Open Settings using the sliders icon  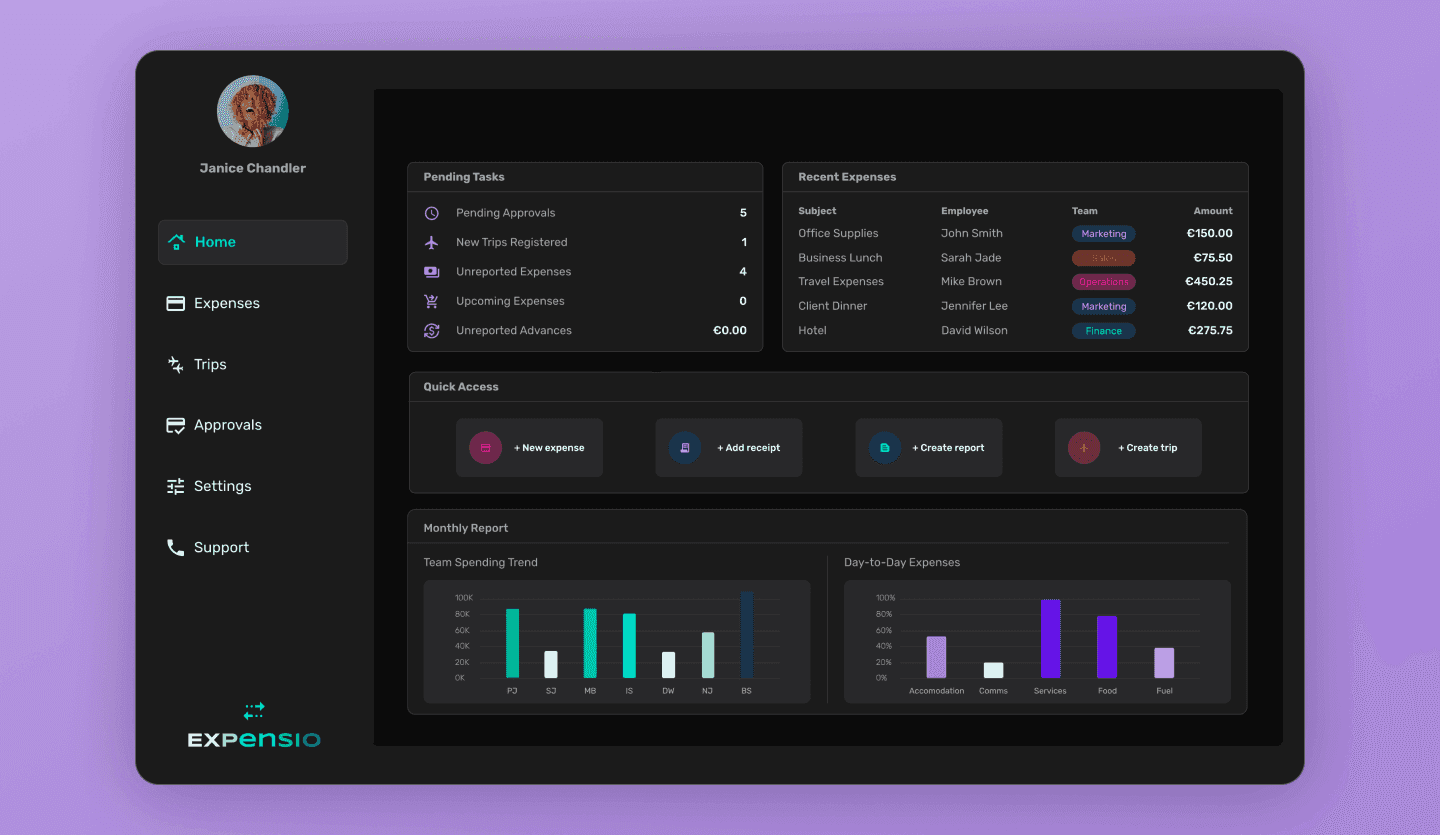[x=176, y=485]
